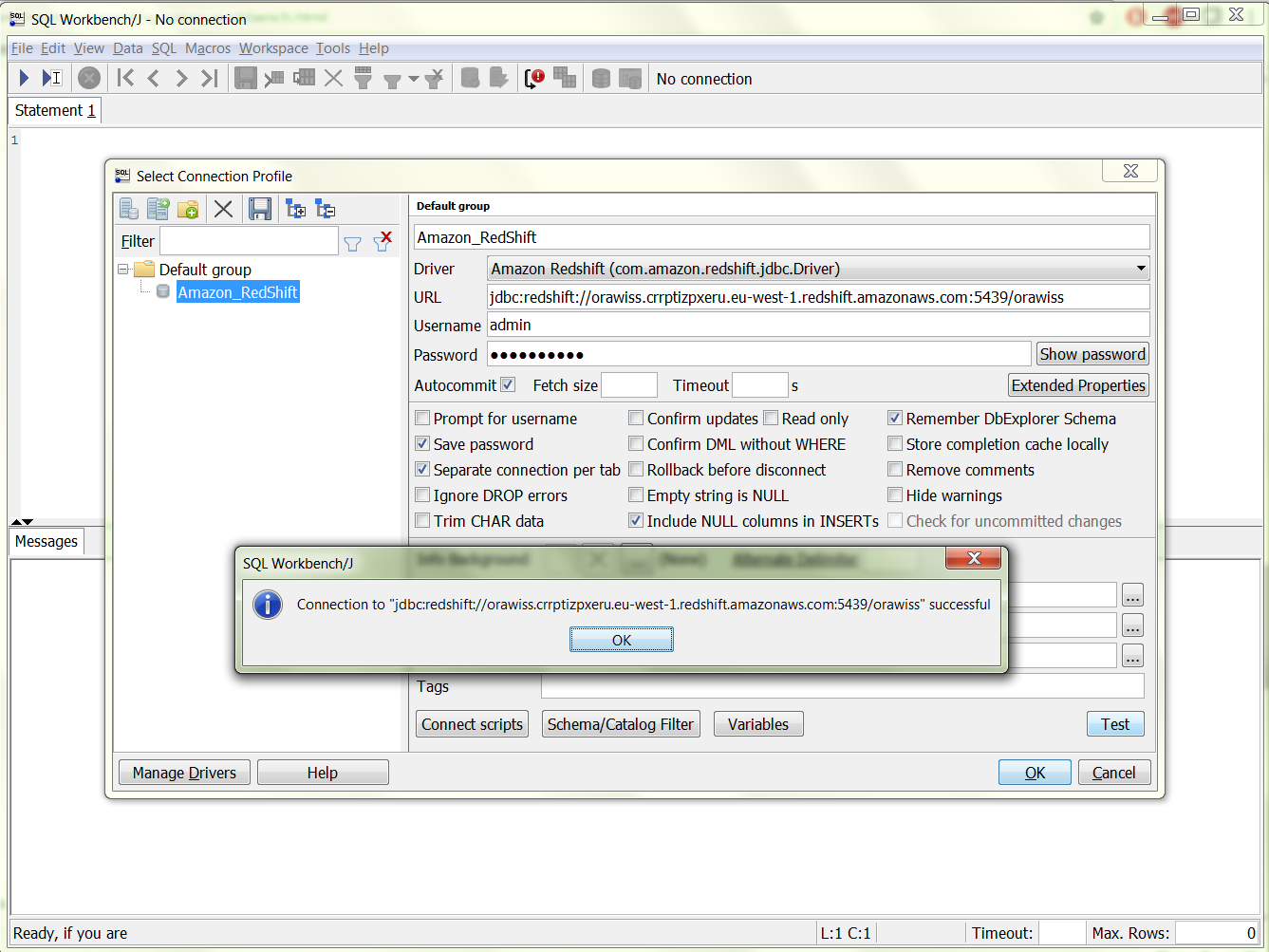Add a new profile group folder icon
This screenshot has height=952, width=1269.
[x=188, y=209]
